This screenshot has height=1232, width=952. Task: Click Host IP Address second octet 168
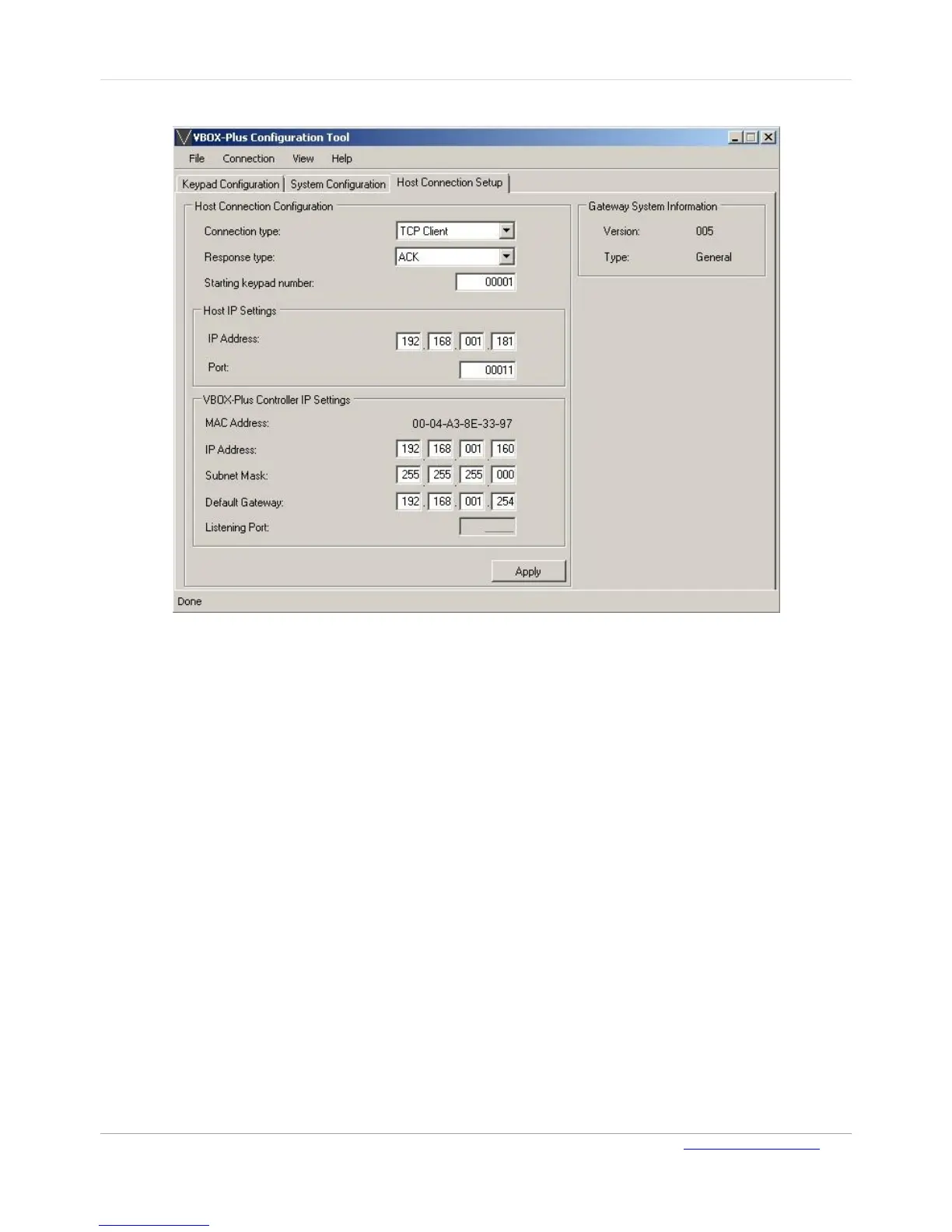(441, 341)
